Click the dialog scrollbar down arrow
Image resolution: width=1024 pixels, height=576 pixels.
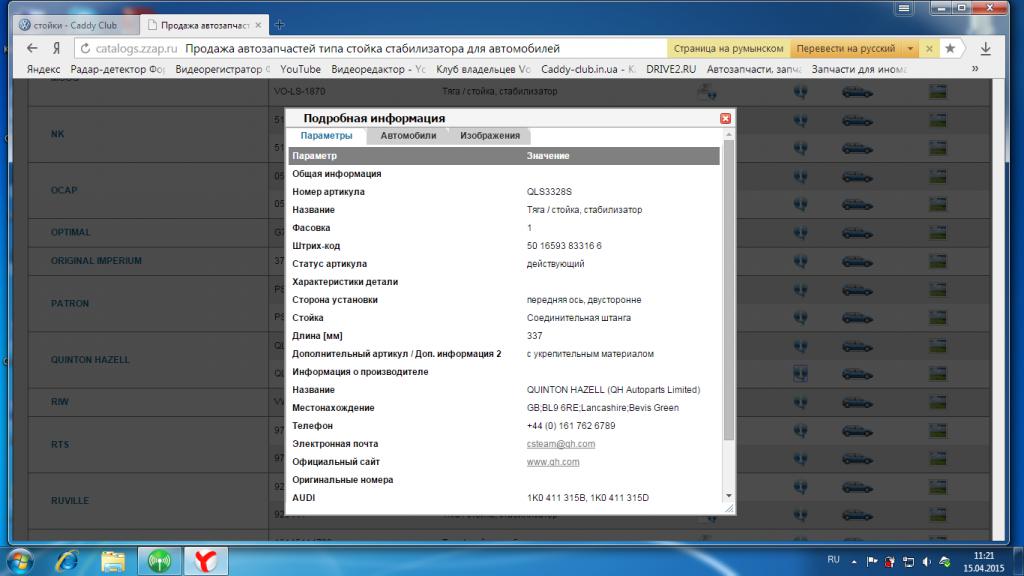click(729, 496)
